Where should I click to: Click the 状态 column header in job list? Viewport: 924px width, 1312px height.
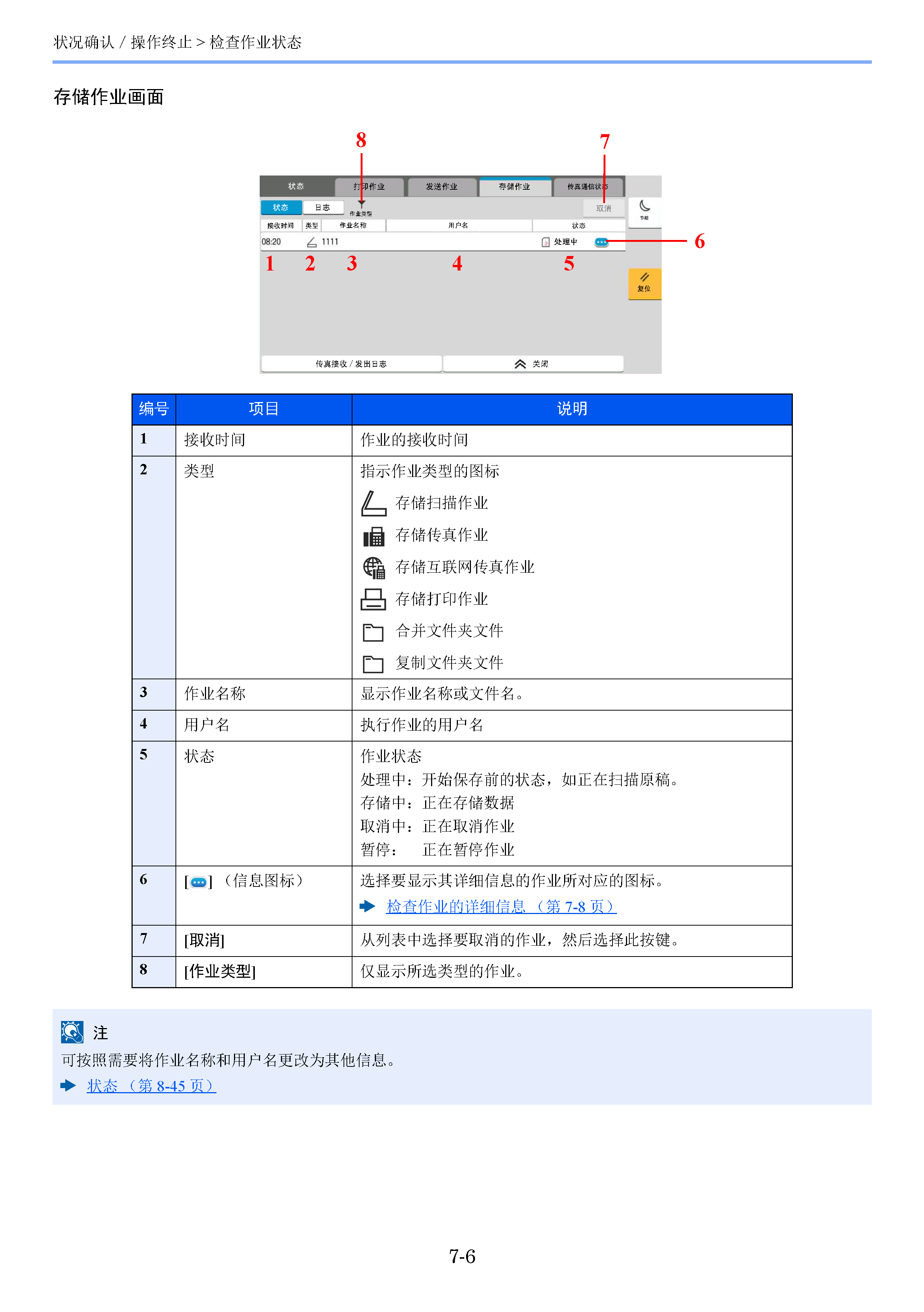(x=578, y=226)
